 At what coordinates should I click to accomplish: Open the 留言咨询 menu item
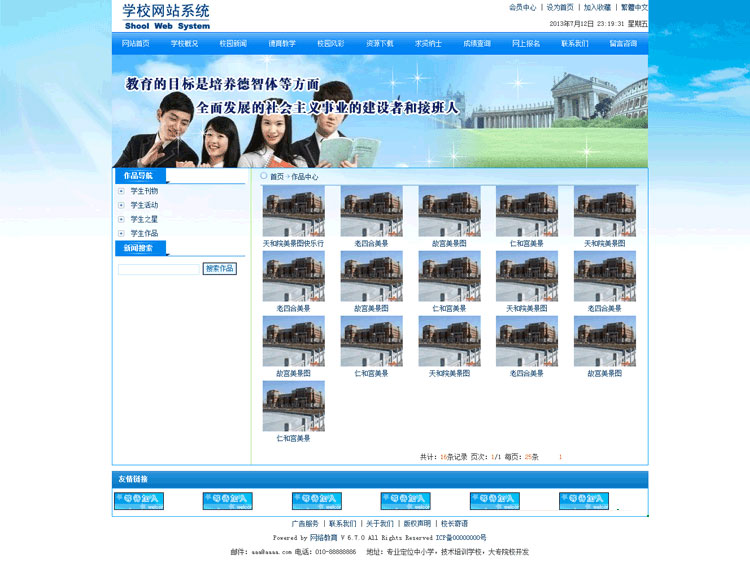tap(623, 44)
